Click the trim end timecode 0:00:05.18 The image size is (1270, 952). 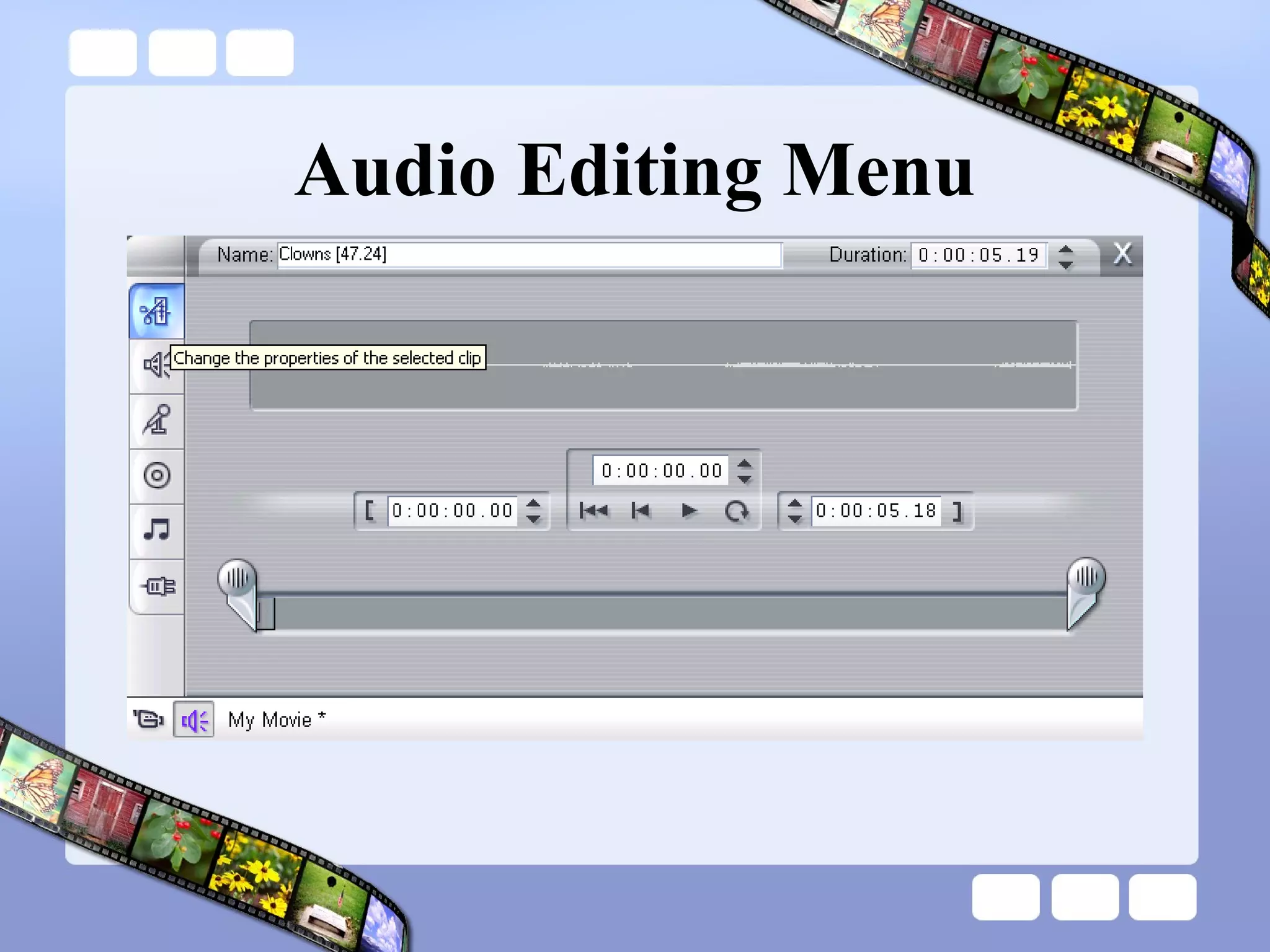876,511
